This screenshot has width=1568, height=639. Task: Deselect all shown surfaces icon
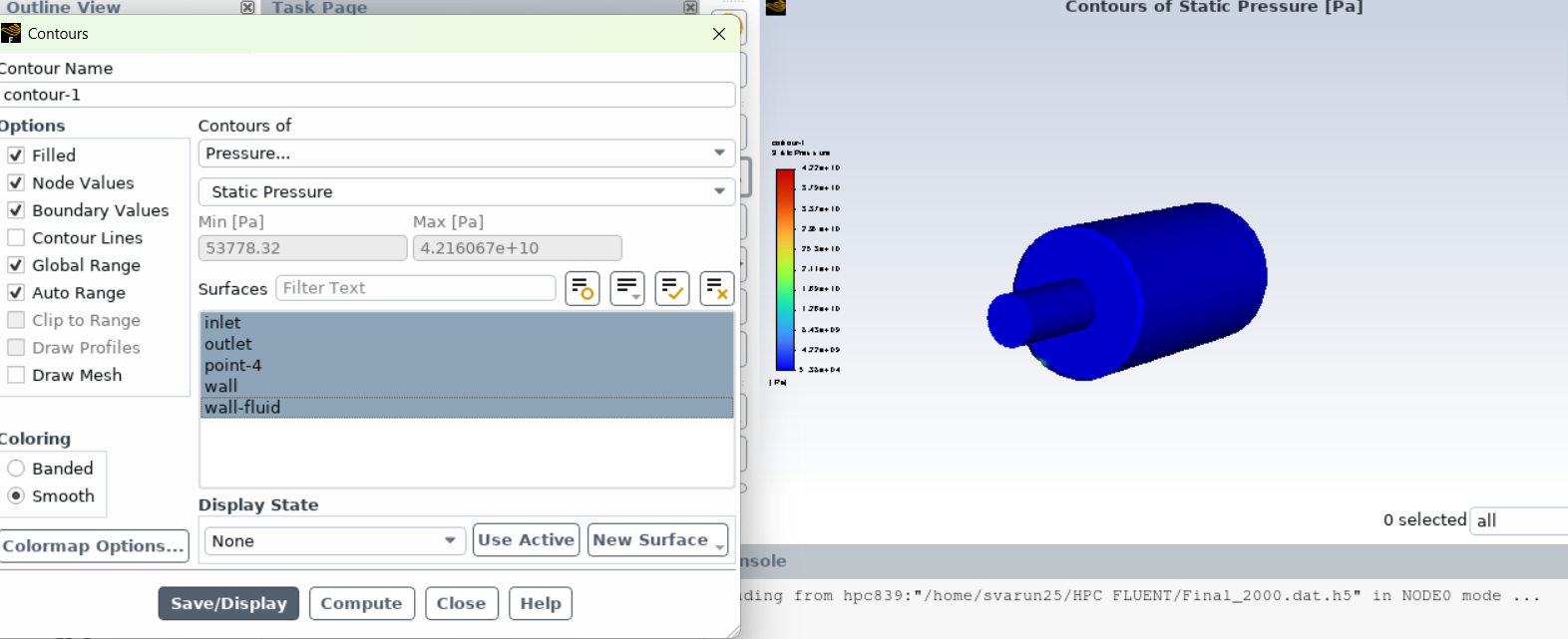717,288
